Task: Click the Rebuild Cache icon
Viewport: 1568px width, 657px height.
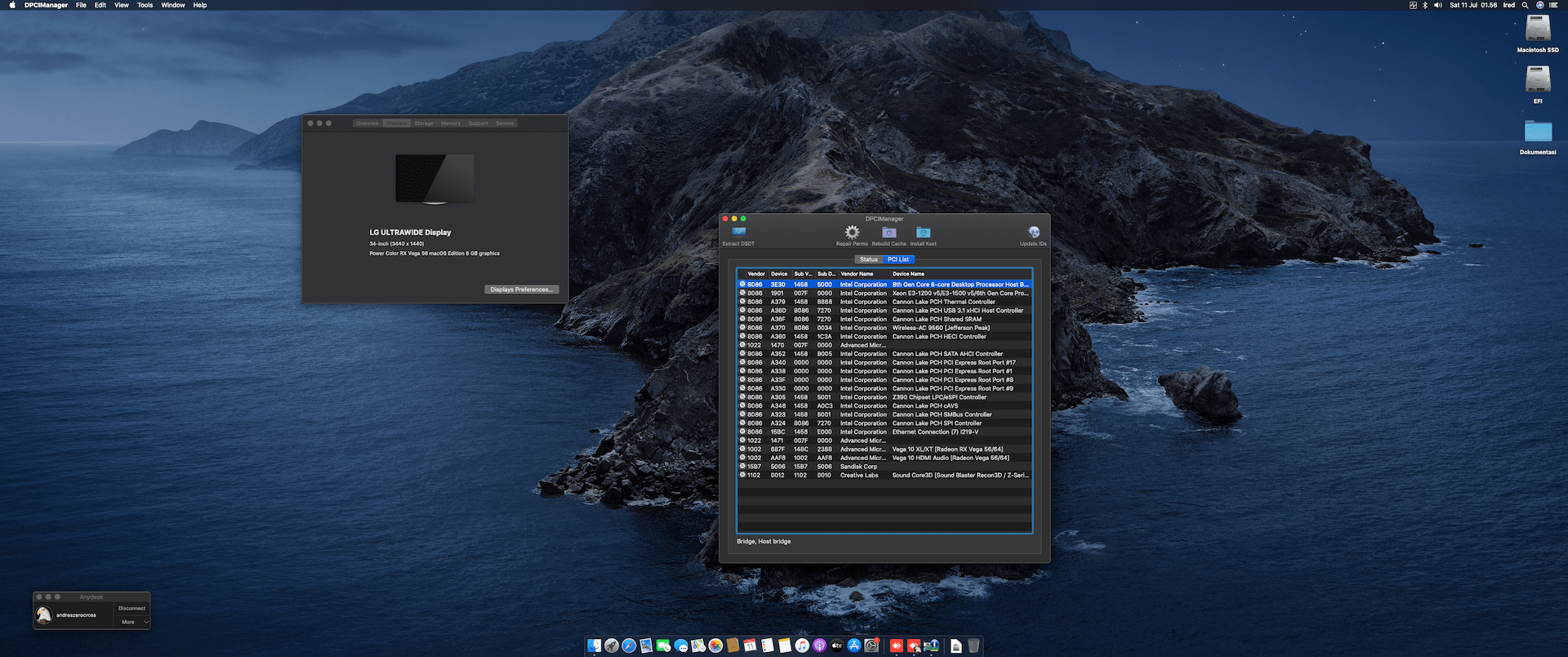Action: click(889, 233)
